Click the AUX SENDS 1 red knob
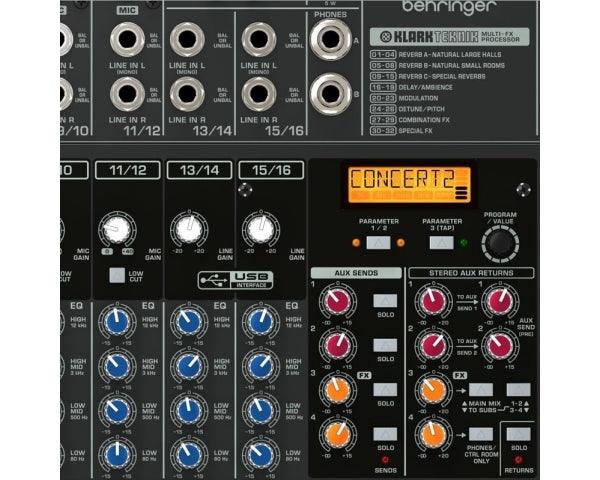The width and height of the screenshot is (600, 480). coord(338,301)
